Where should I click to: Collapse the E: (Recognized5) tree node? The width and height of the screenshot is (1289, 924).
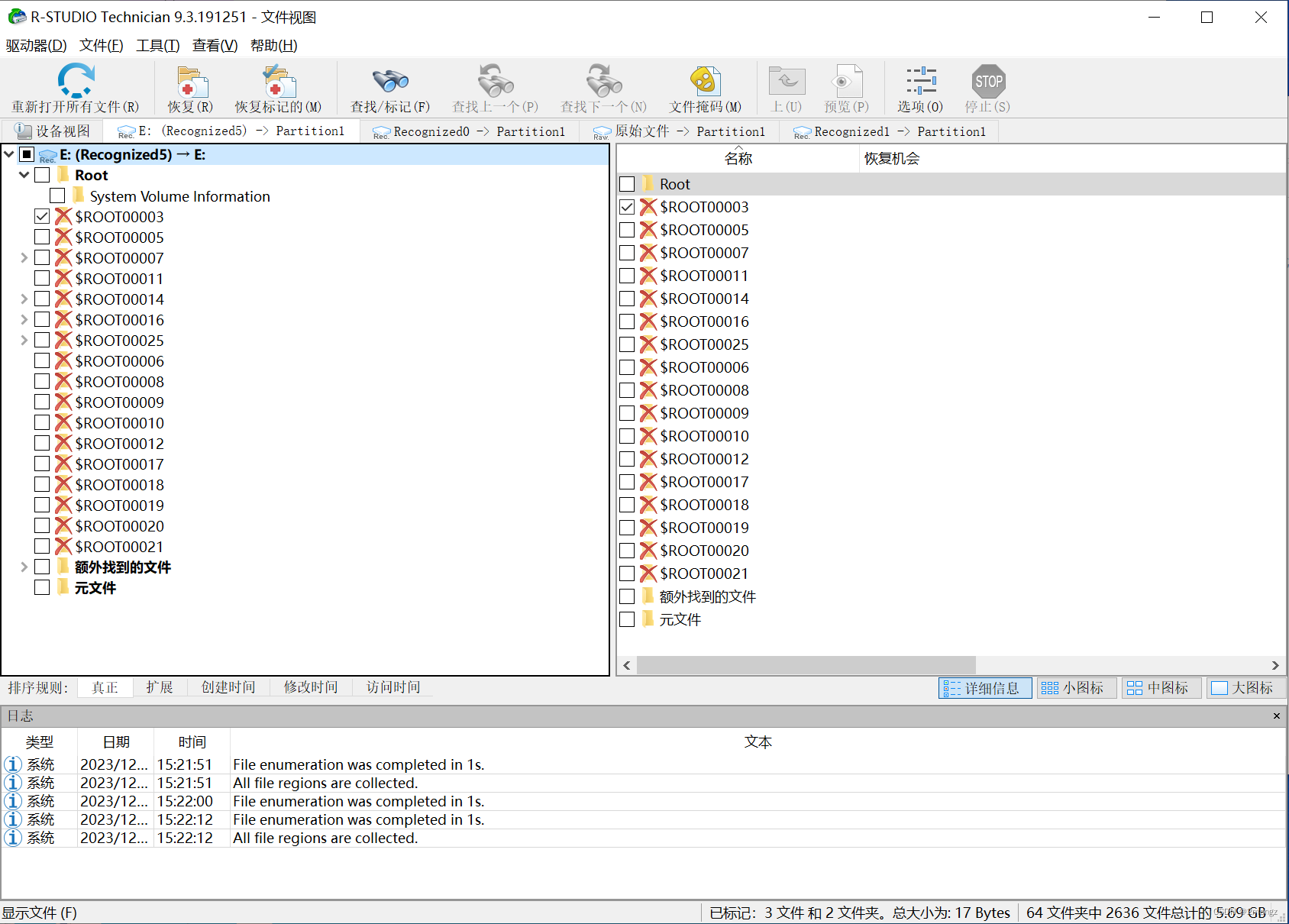click(9, 154)
